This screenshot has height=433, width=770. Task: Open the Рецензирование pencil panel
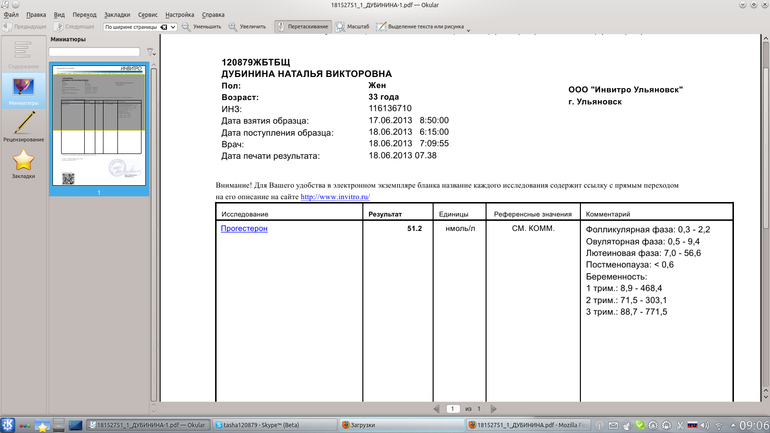tap(23, 127)
